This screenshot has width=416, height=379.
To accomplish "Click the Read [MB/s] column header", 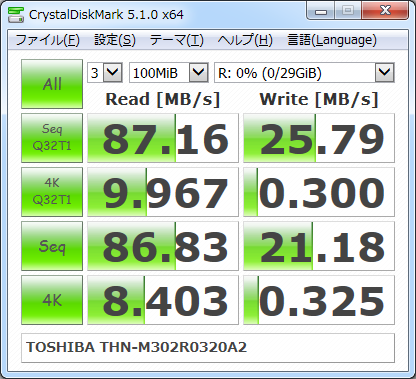I will pos(163,99).
